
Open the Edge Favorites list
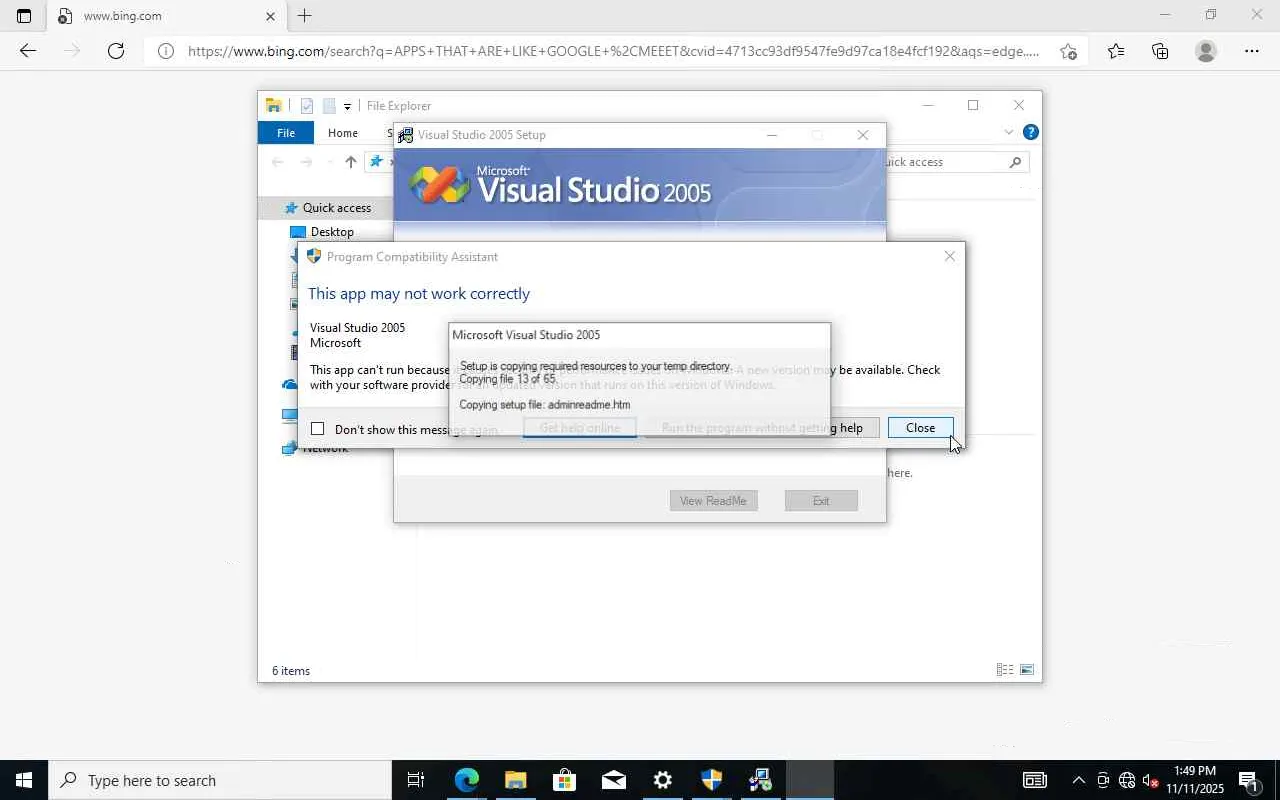point(1115,51)
